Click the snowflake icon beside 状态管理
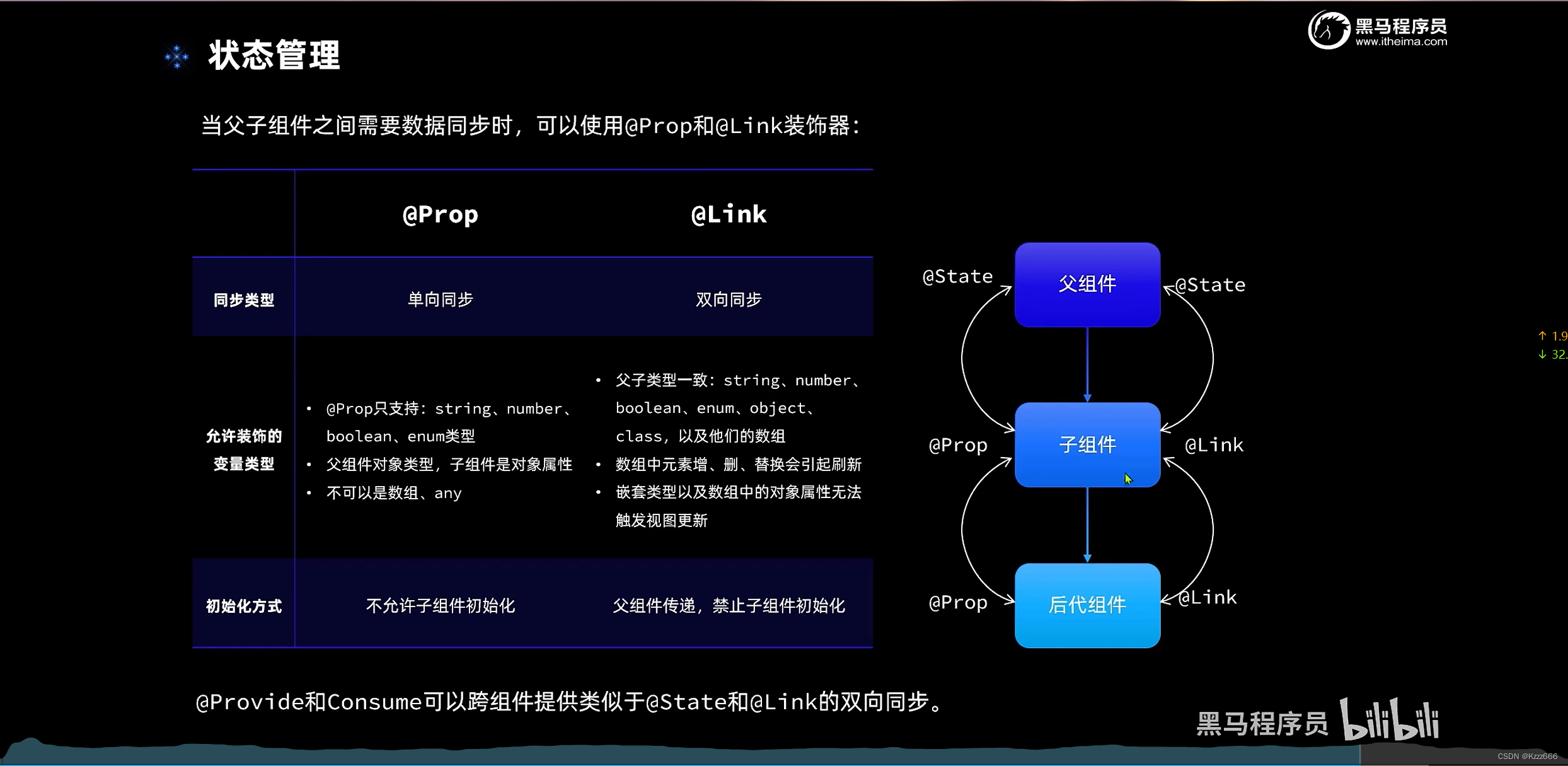The width and height of the screenshot is (1568, 766). (x=177, y=57)
